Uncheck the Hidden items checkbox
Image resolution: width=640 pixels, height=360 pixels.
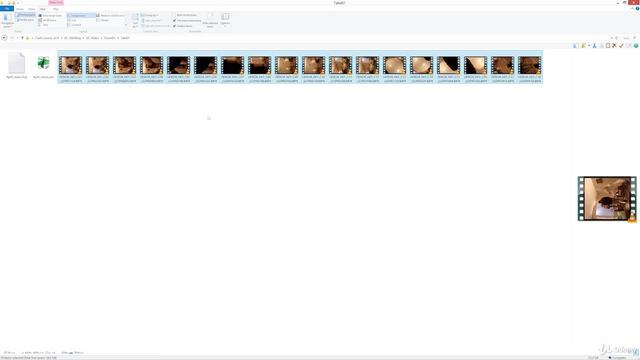(x=183, y=26)
